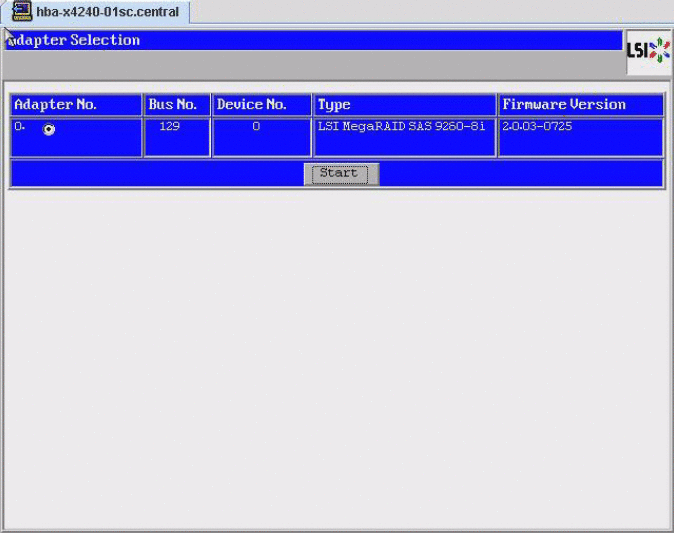Click the Bus No. column header
Screen dimensions: 674x533
[x=177, y=104]
